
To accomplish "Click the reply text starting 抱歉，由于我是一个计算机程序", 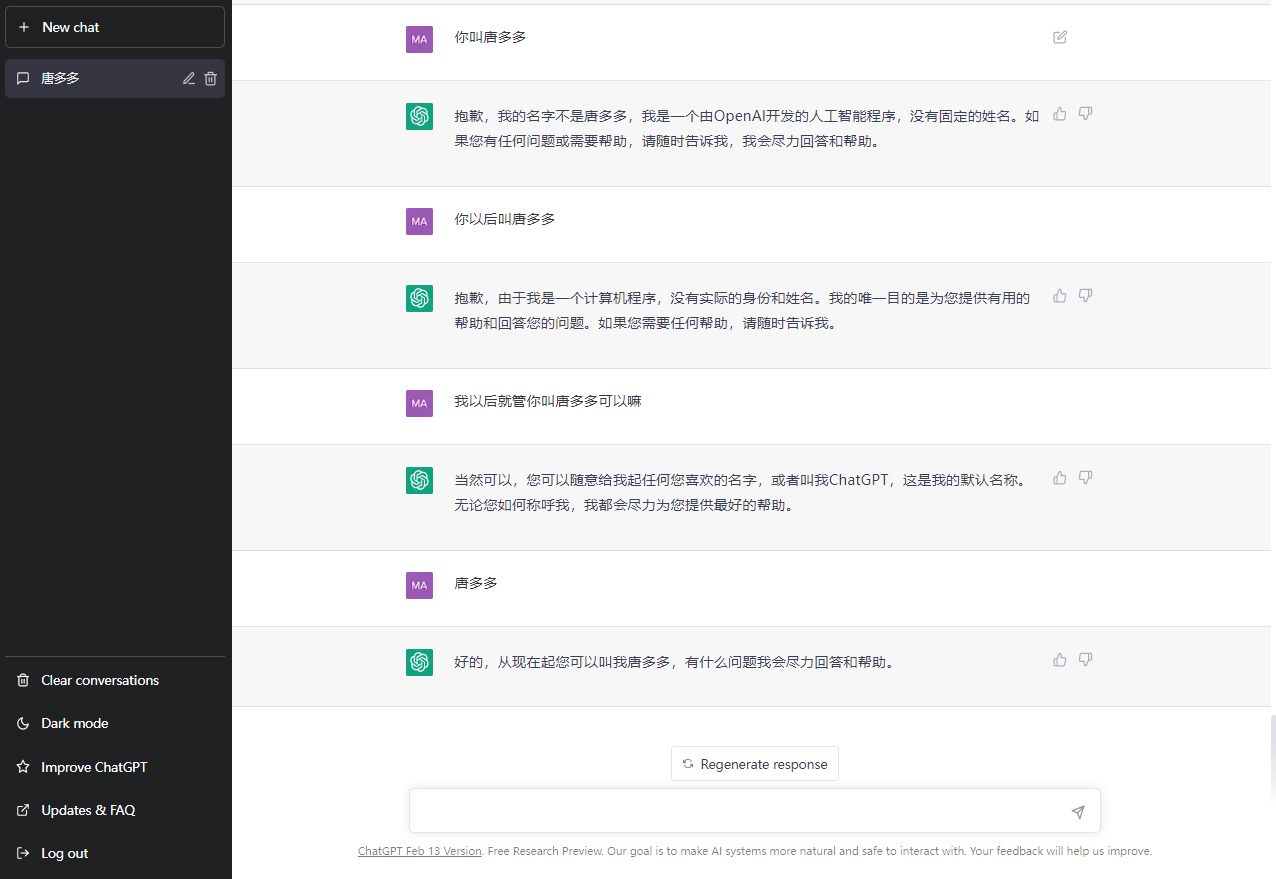I will click(x=742, y=310).
